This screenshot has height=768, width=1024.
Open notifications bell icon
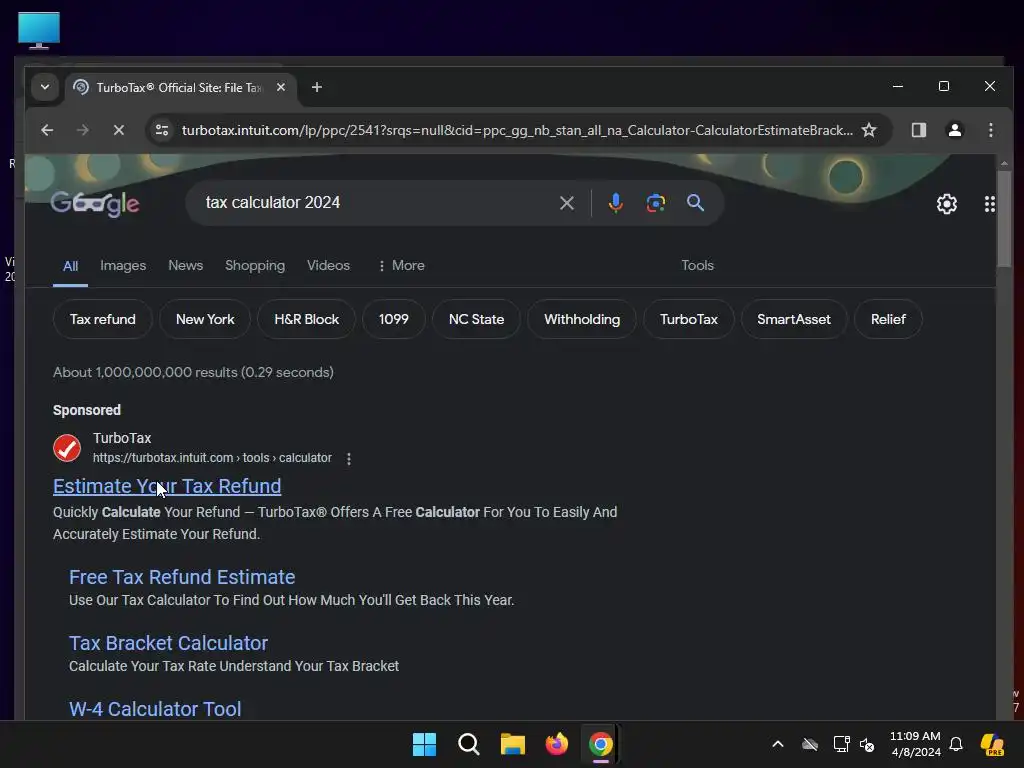(x=956, y=744)
